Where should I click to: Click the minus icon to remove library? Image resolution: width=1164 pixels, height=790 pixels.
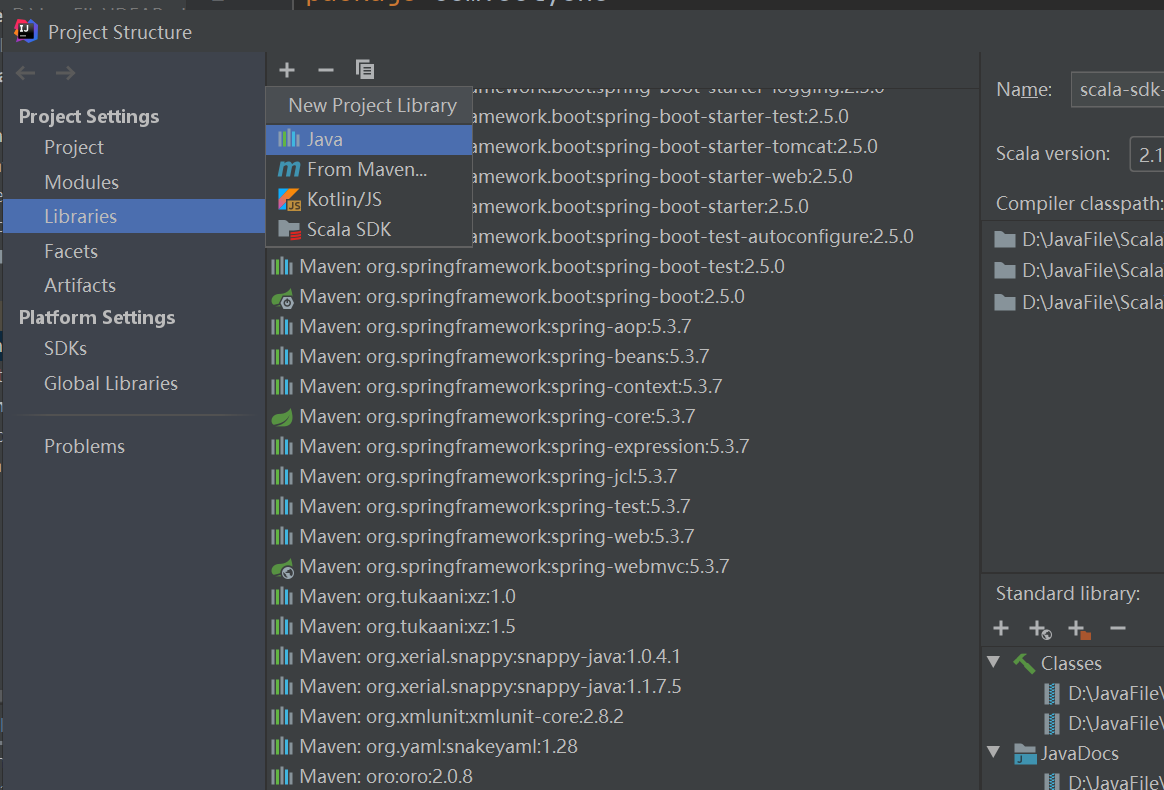click(x=325, y=70)
